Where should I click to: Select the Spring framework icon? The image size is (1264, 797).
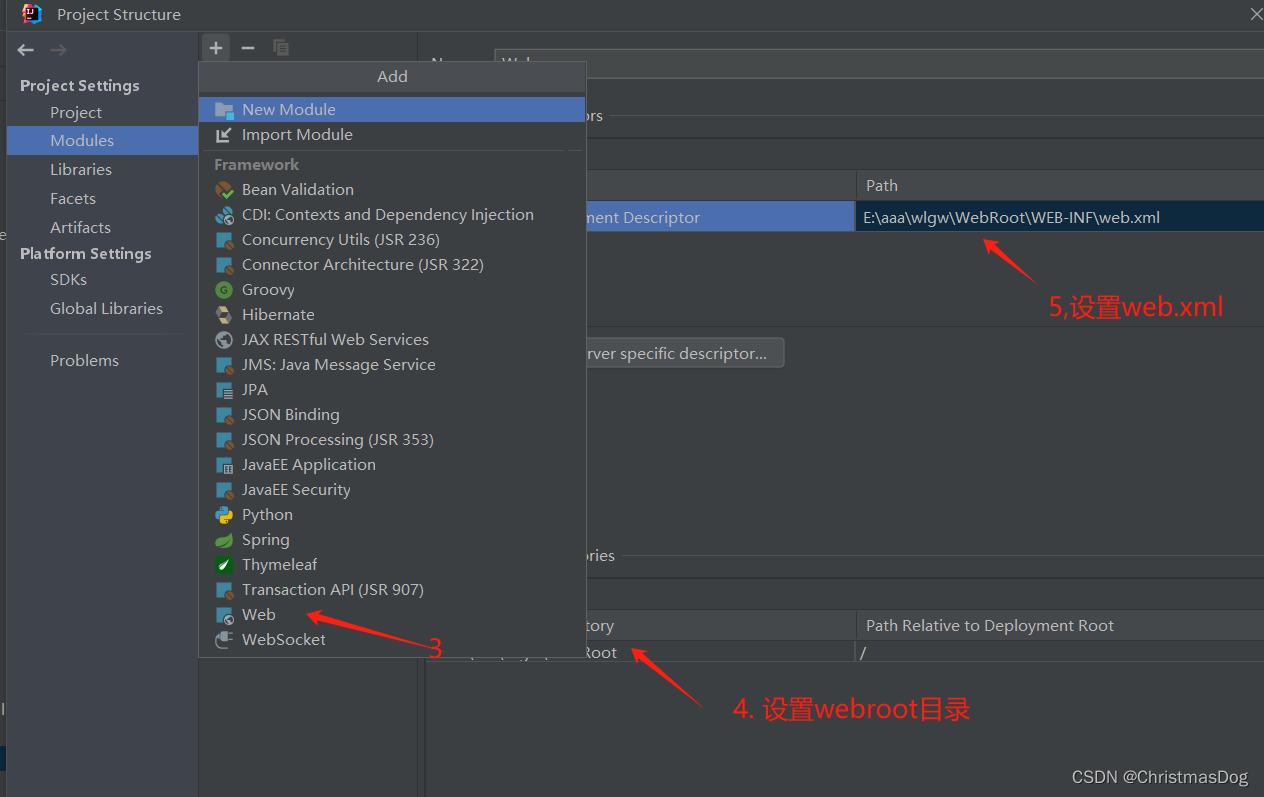tap(222, 539)
